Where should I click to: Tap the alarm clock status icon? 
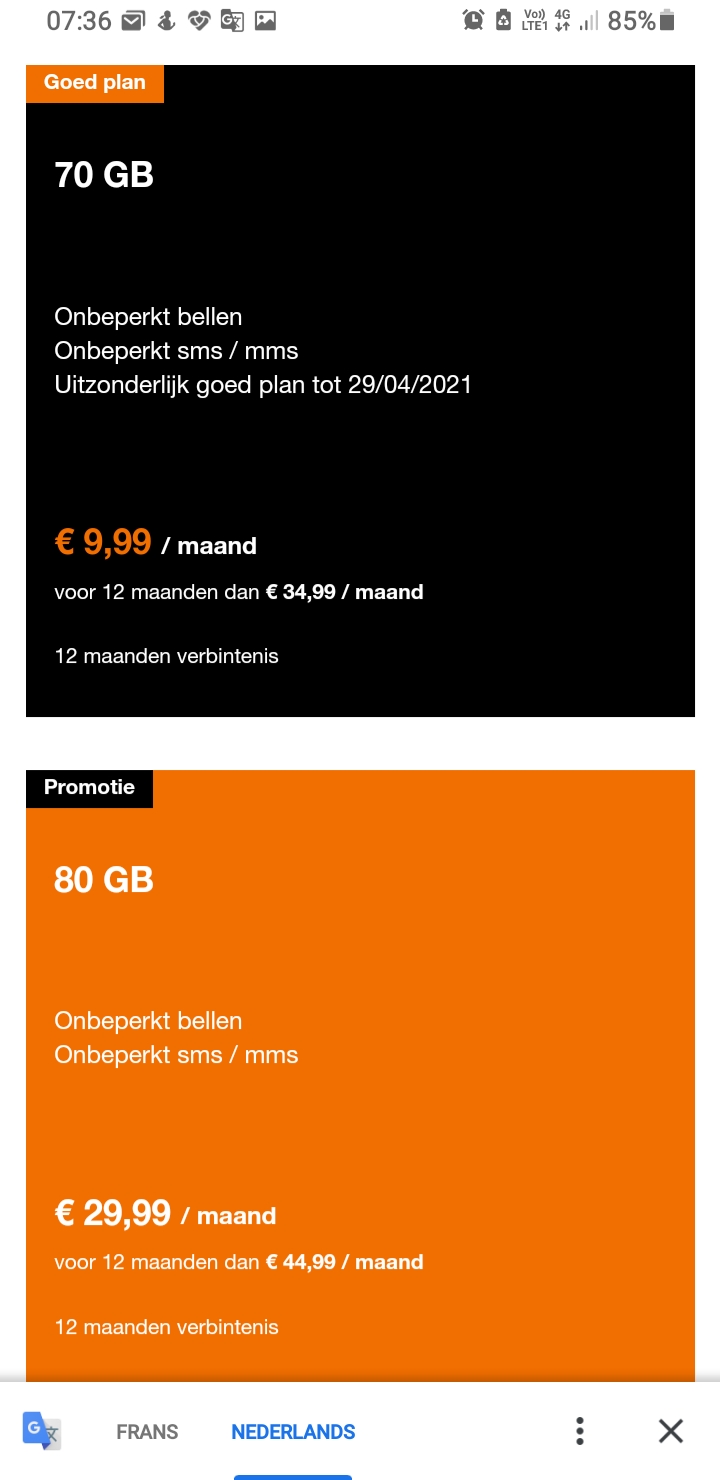473,21
